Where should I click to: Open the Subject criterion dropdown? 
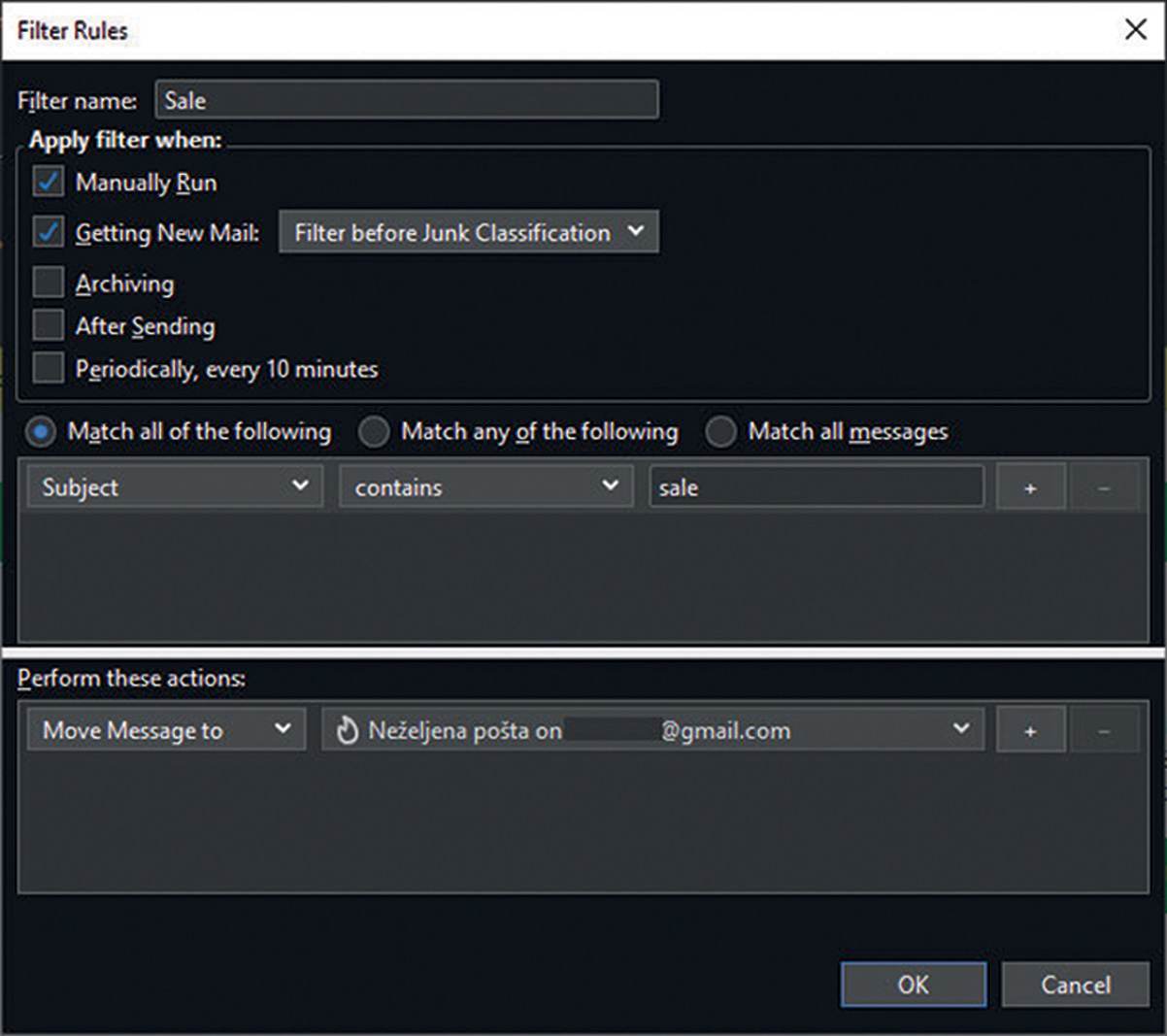pos(175,486)
